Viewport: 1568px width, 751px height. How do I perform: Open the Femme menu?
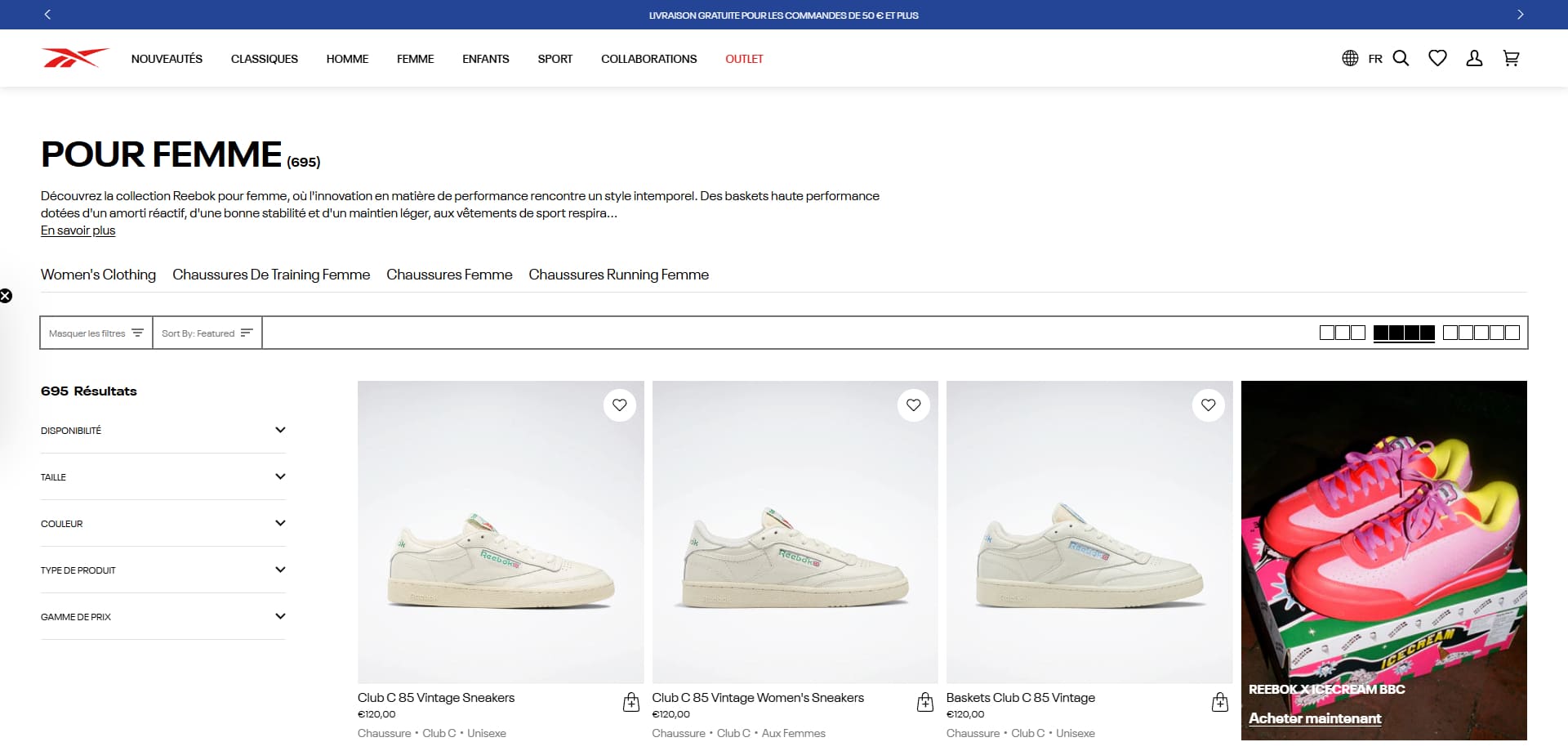pos(415,59)
